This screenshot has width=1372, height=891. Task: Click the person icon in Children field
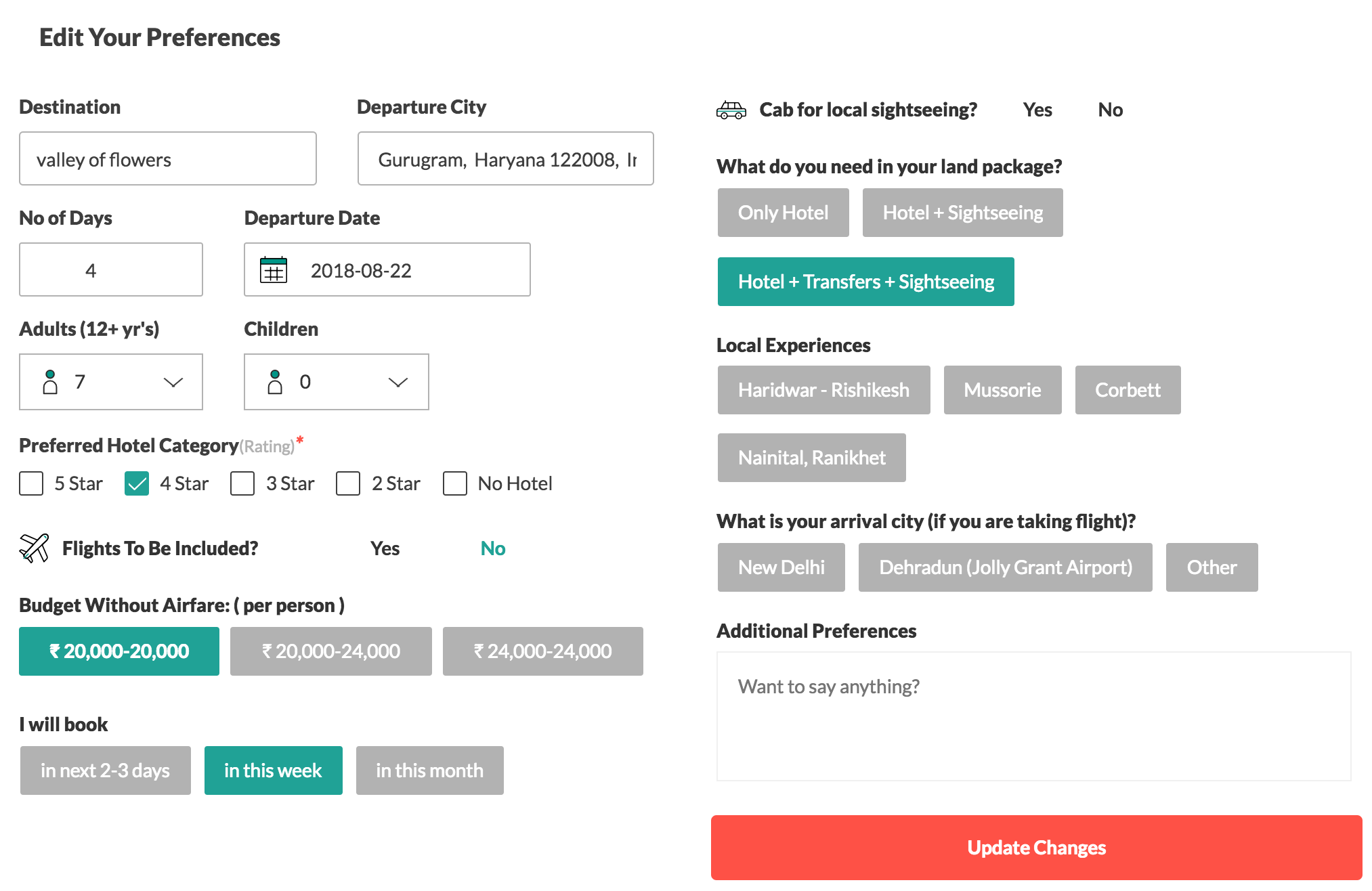point(275,382)
